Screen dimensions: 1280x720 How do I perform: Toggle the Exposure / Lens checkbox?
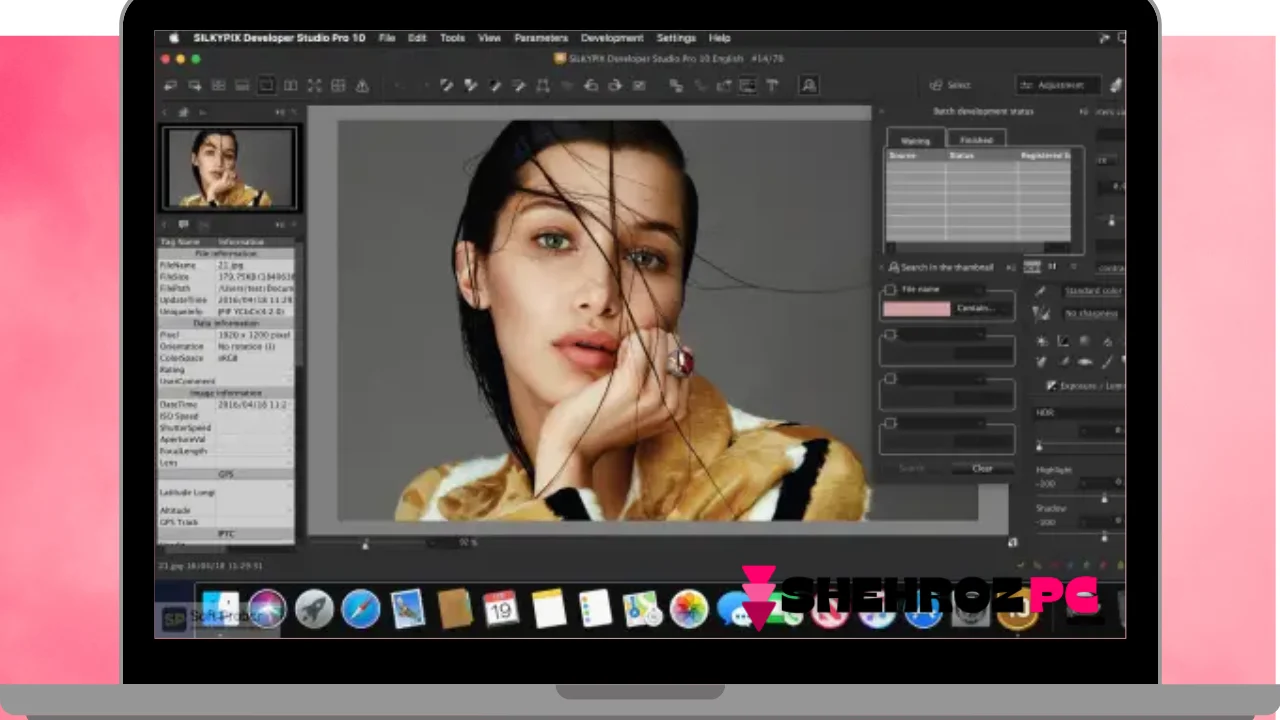tap(1051, 385)
